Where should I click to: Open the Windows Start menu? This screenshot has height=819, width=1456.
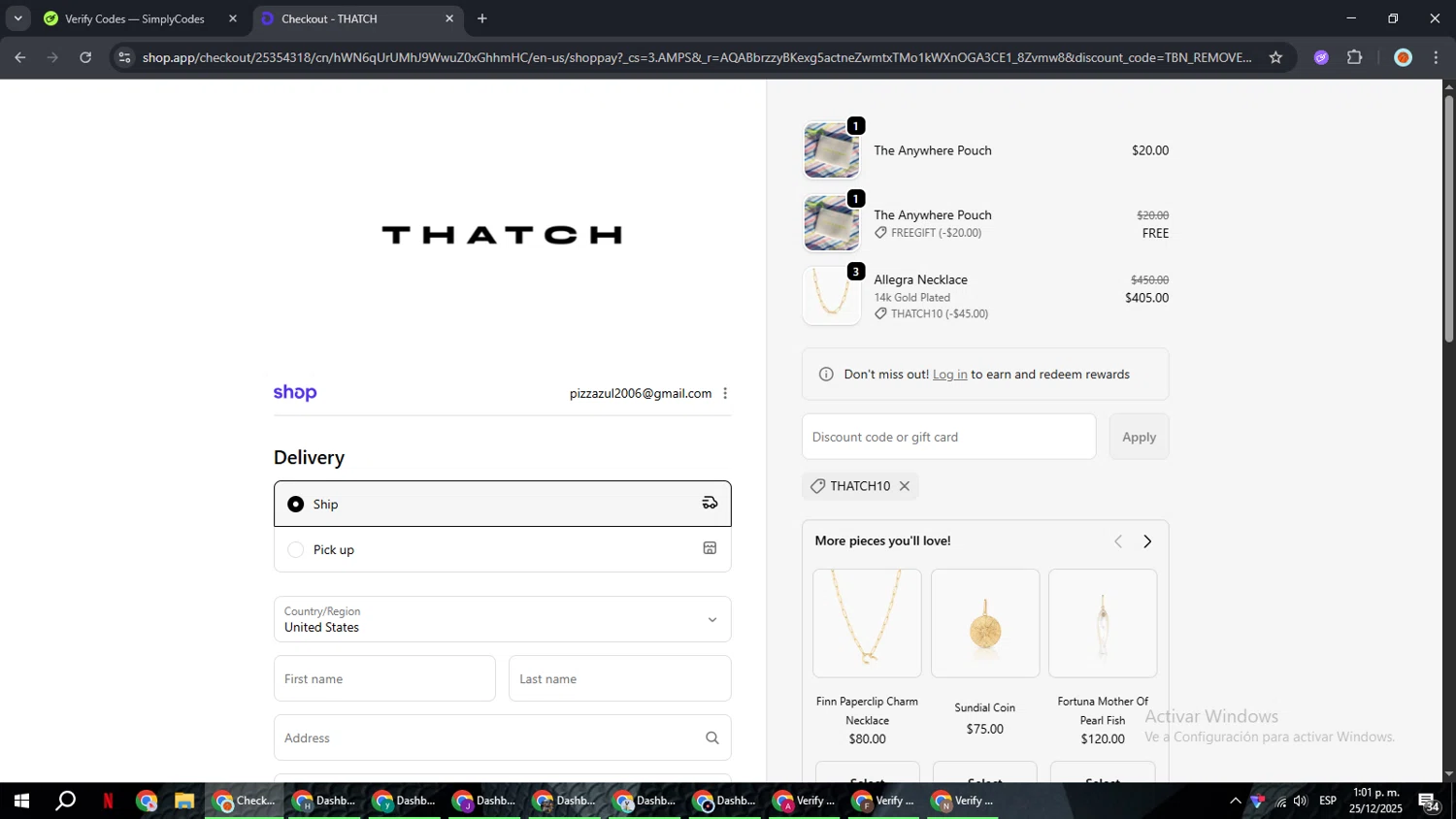20,801
